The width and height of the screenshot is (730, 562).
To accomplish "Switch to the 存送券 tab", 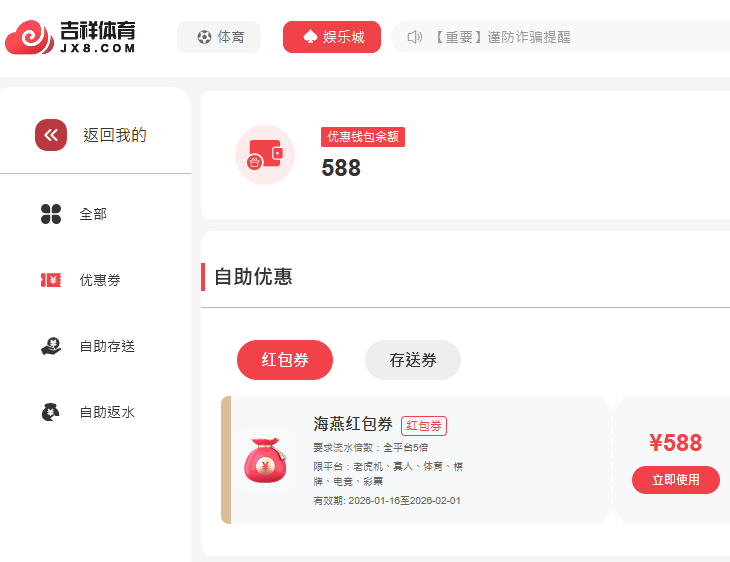I will click(413, 360).
